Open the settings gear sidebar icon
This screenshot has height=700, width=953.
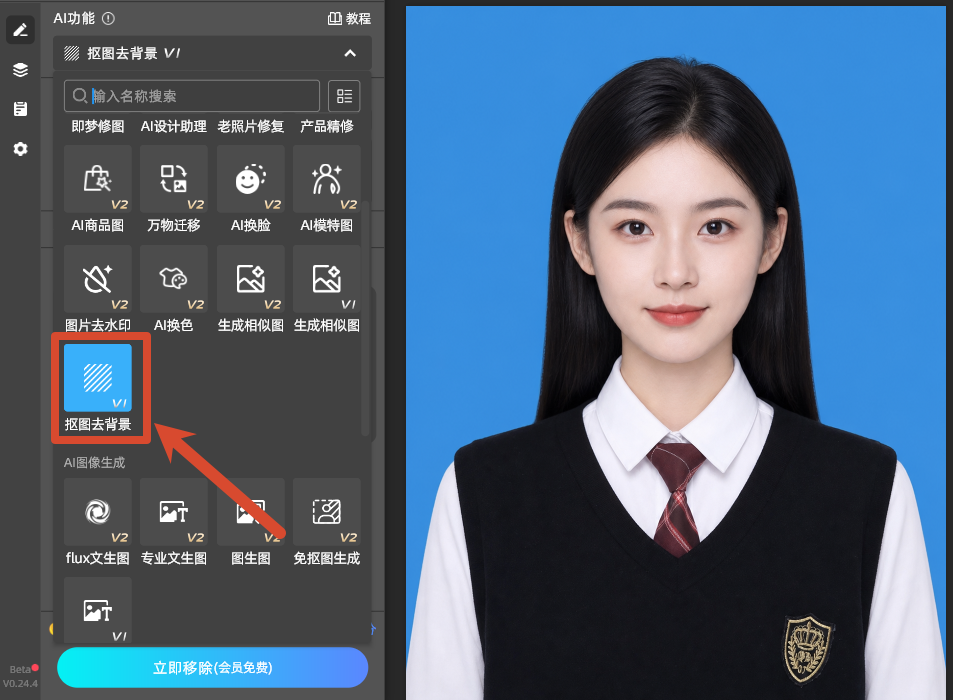tap(20, 149)
